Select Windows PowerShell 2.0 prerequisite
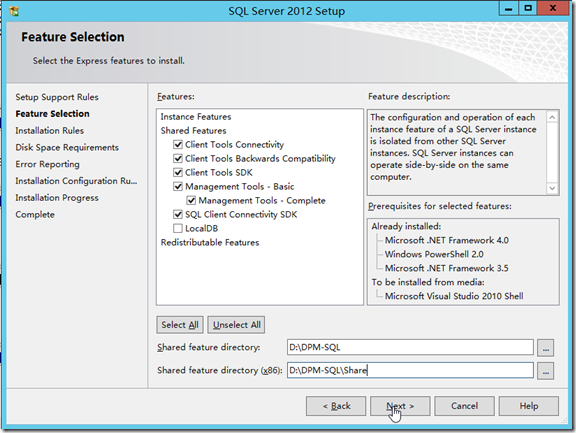The width and height of the screenshot is (576, 433). coord(434,255)
